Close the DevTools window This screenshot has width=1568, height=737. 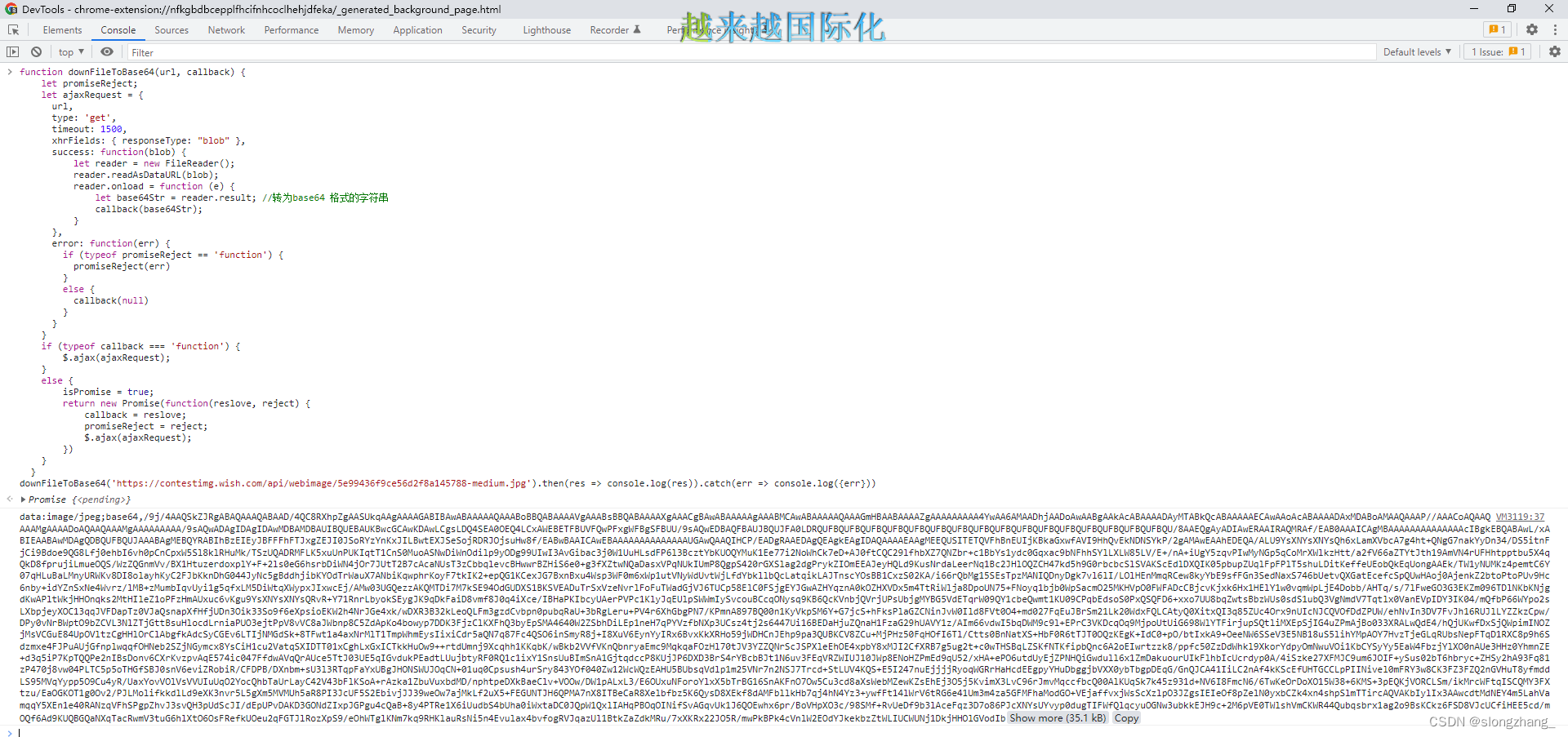(1548, 8)
